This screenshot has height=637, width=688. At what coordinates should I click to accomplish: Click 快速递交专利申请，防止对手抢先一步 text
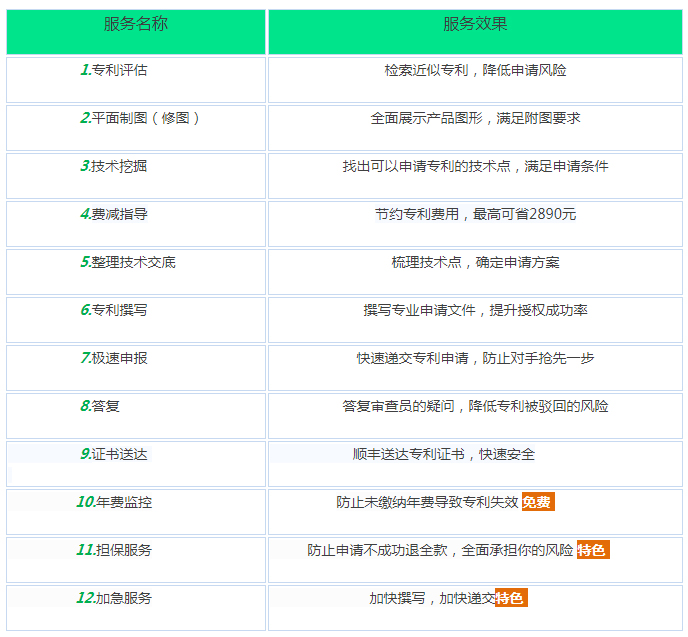(x=475, y=358)
